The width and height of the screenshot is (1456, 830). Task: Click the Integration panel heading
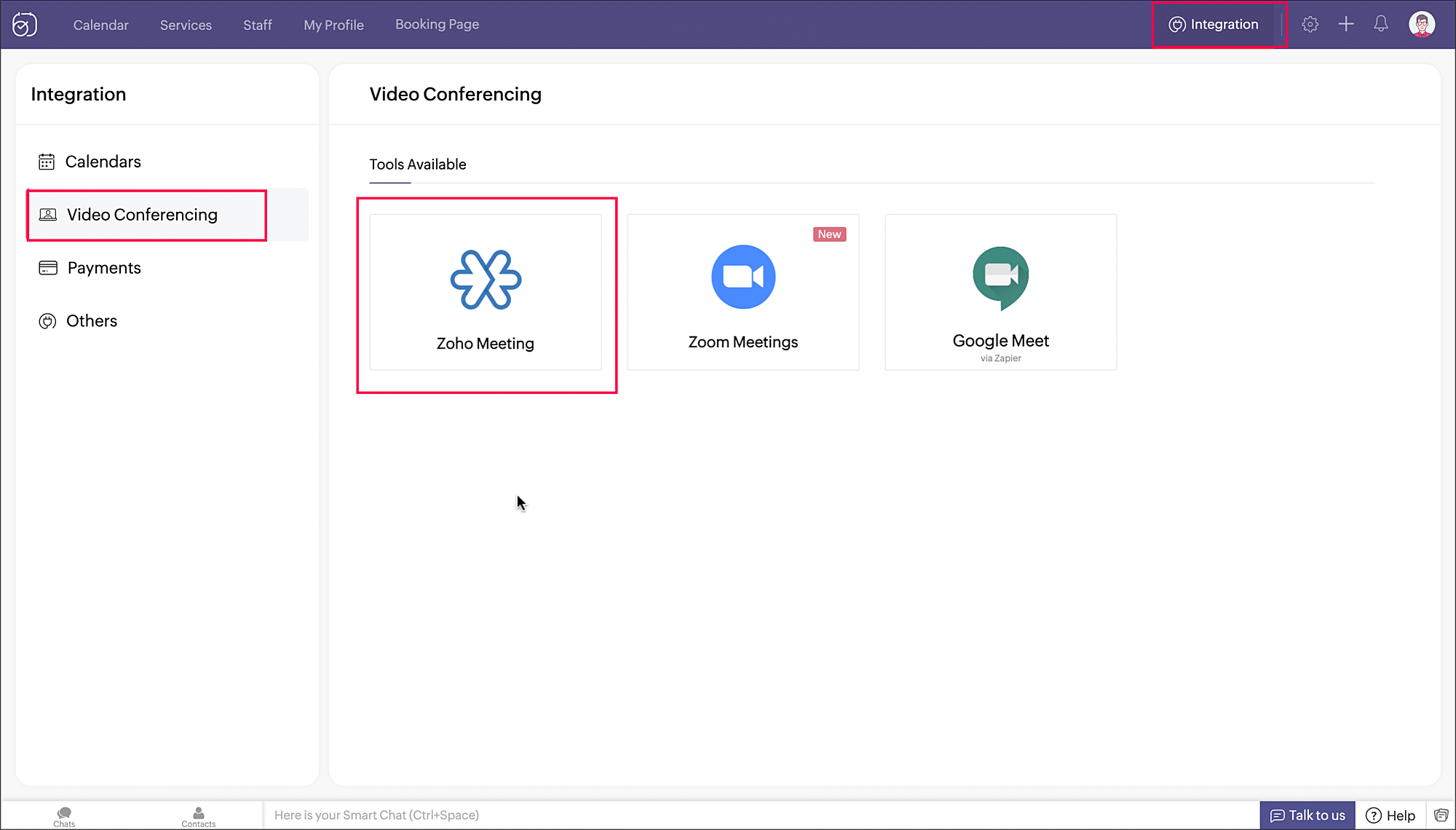(79, 94)
